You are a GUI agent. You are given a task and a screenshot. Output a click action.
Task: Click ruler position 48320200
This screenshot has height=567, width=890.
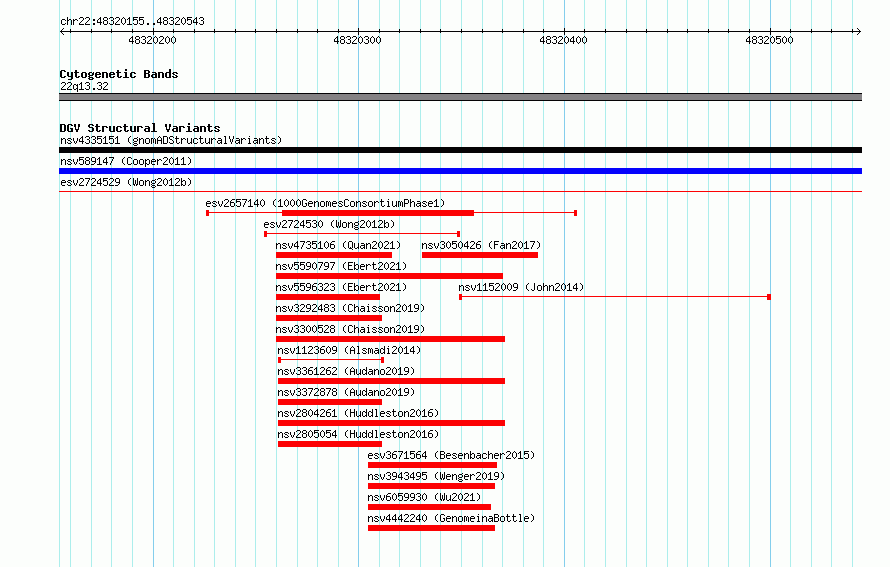coord(153,40)
